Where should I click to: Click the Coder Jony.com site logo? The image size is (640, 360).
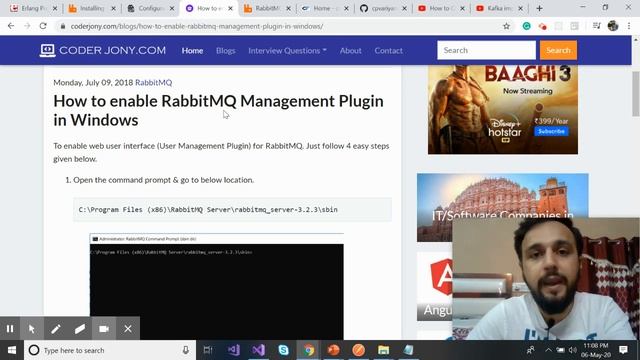[103, 50]
